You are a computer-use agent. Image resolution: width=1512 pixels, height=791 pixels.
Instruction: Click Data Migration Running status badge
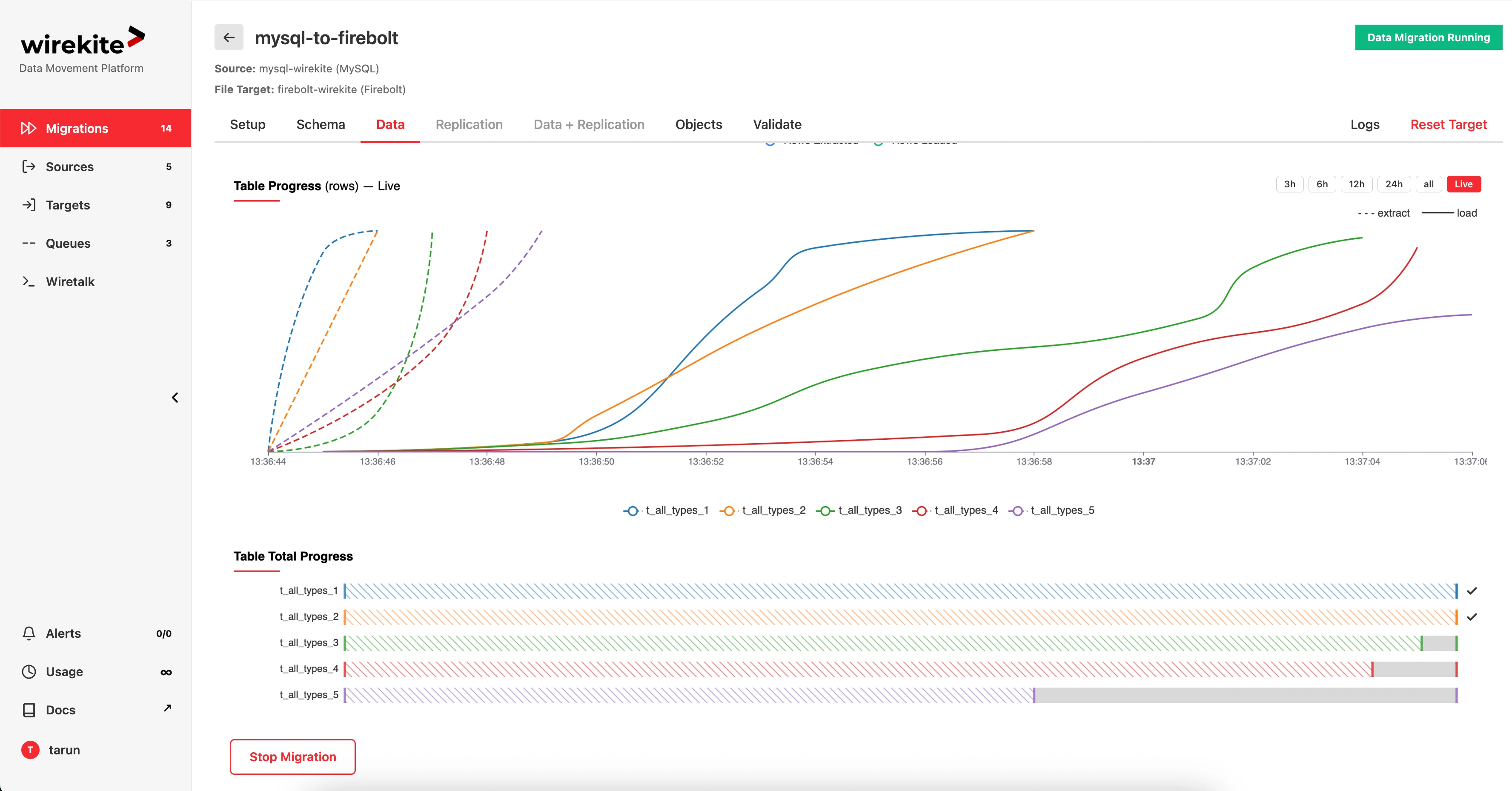coord(1428,37)
